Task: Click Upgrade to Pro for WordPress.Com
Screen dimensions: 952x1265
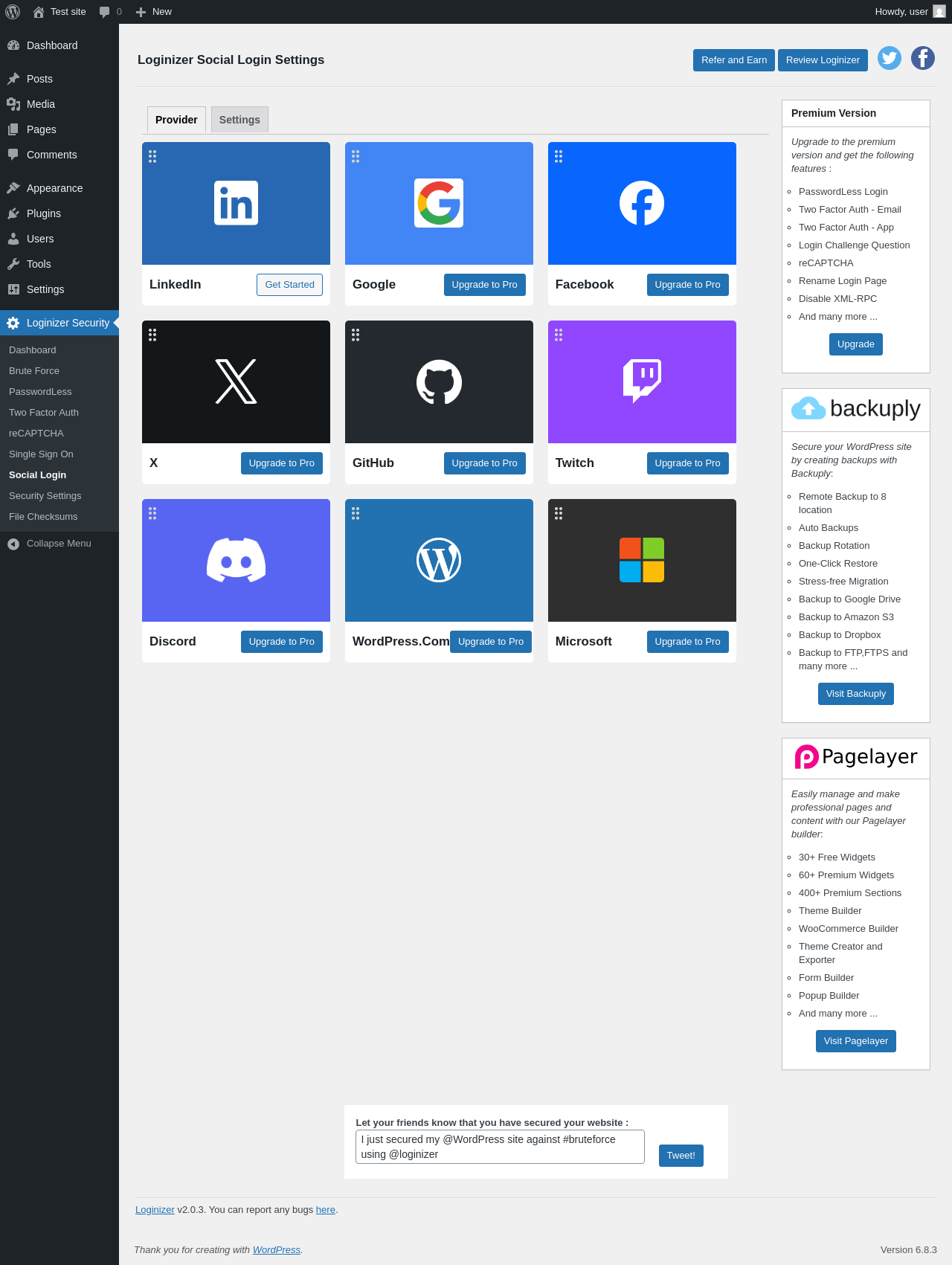Action: (x=491, y=642)
